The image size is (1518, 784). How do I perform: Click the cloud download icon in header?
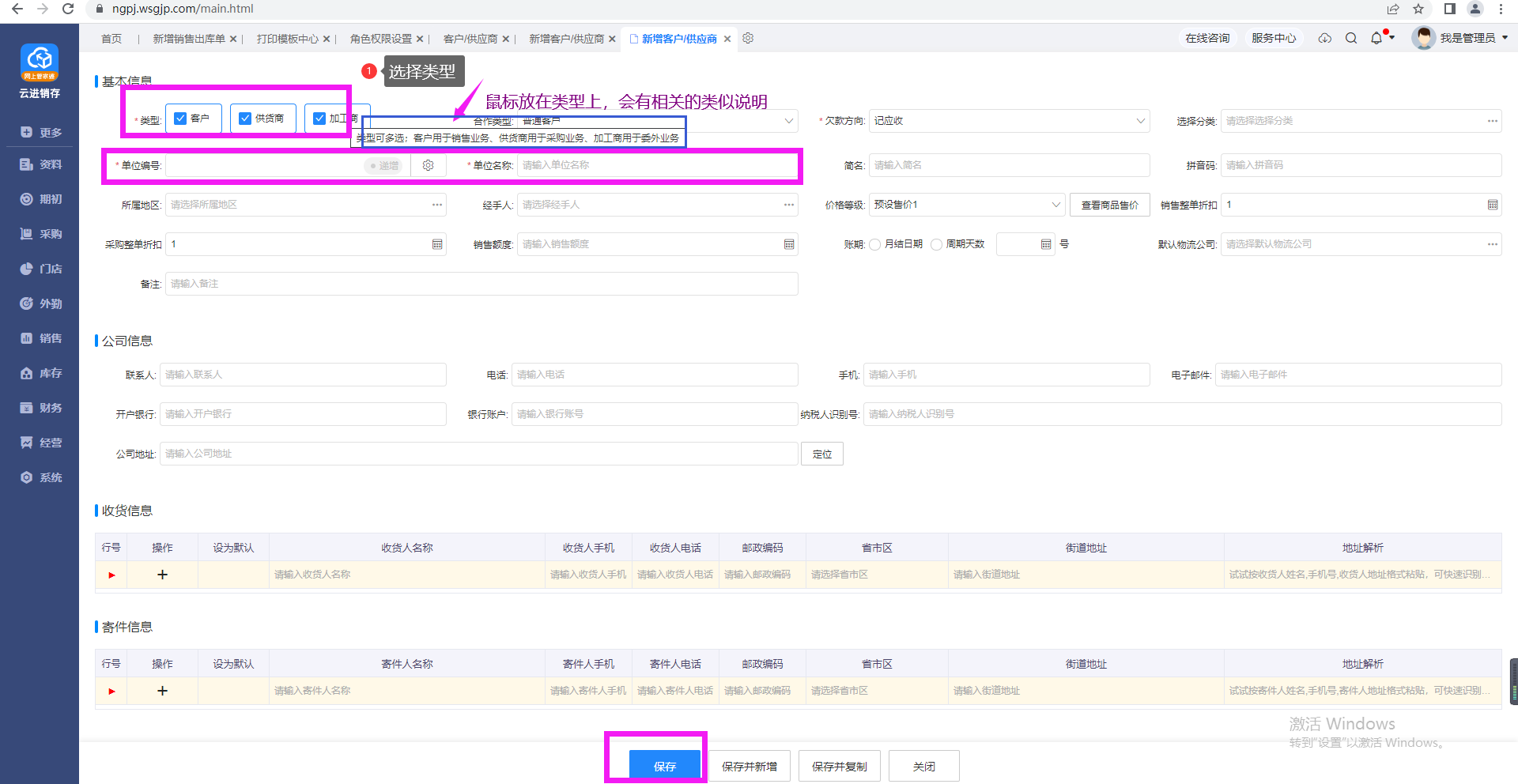[1325, 38]
